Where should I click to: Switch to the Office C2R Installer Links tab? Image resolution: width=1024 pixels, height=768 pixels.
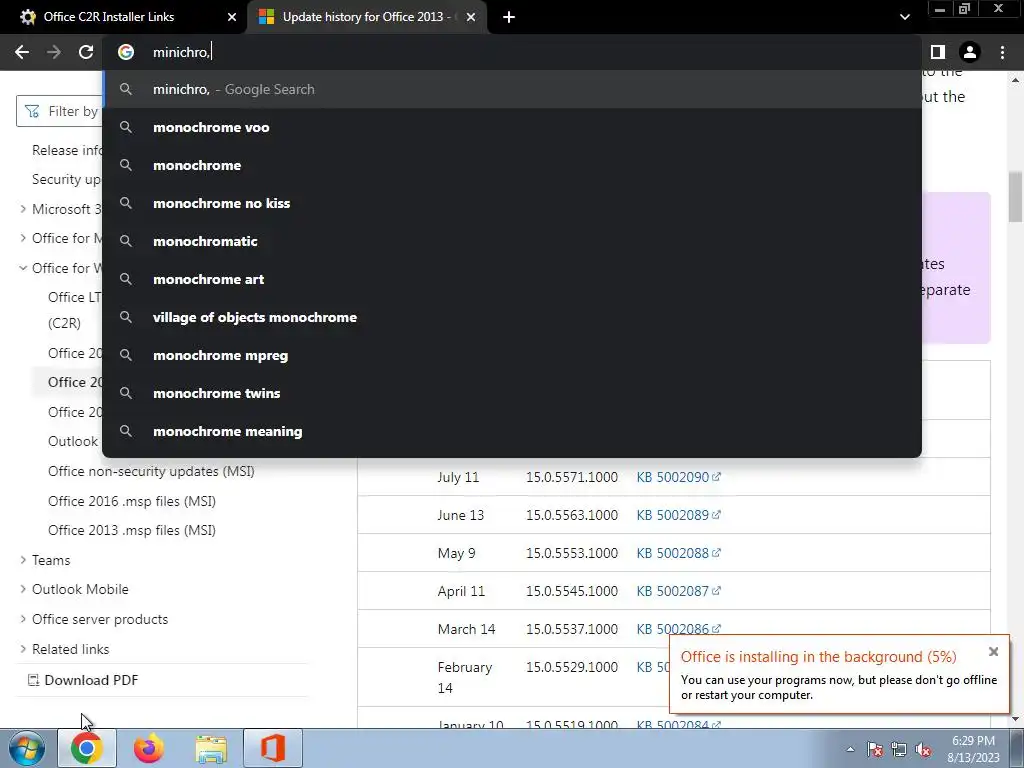pos(124,17)
